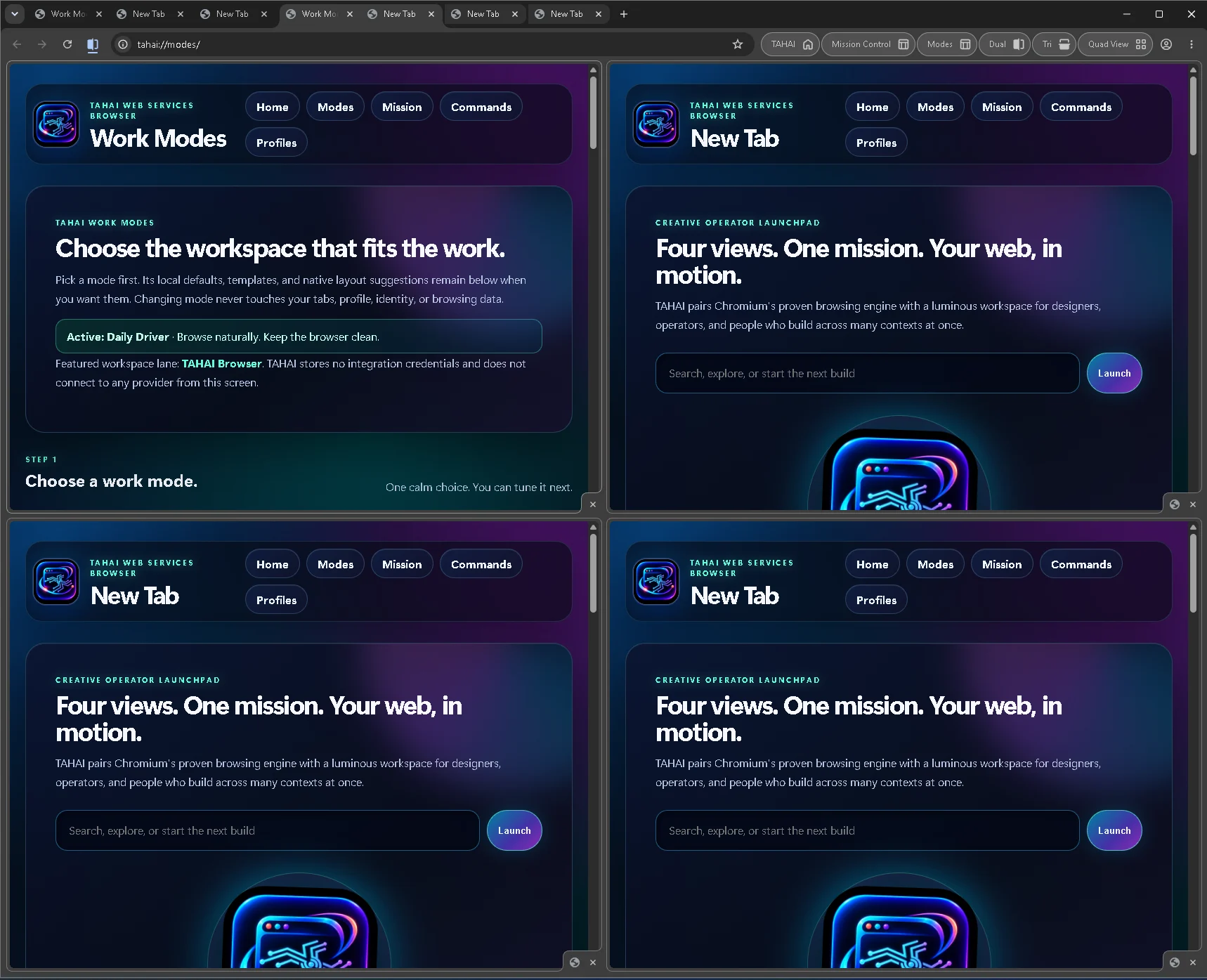
Task: Click the TAHAI Browser featured lane link
Action: tap(221, 364)
